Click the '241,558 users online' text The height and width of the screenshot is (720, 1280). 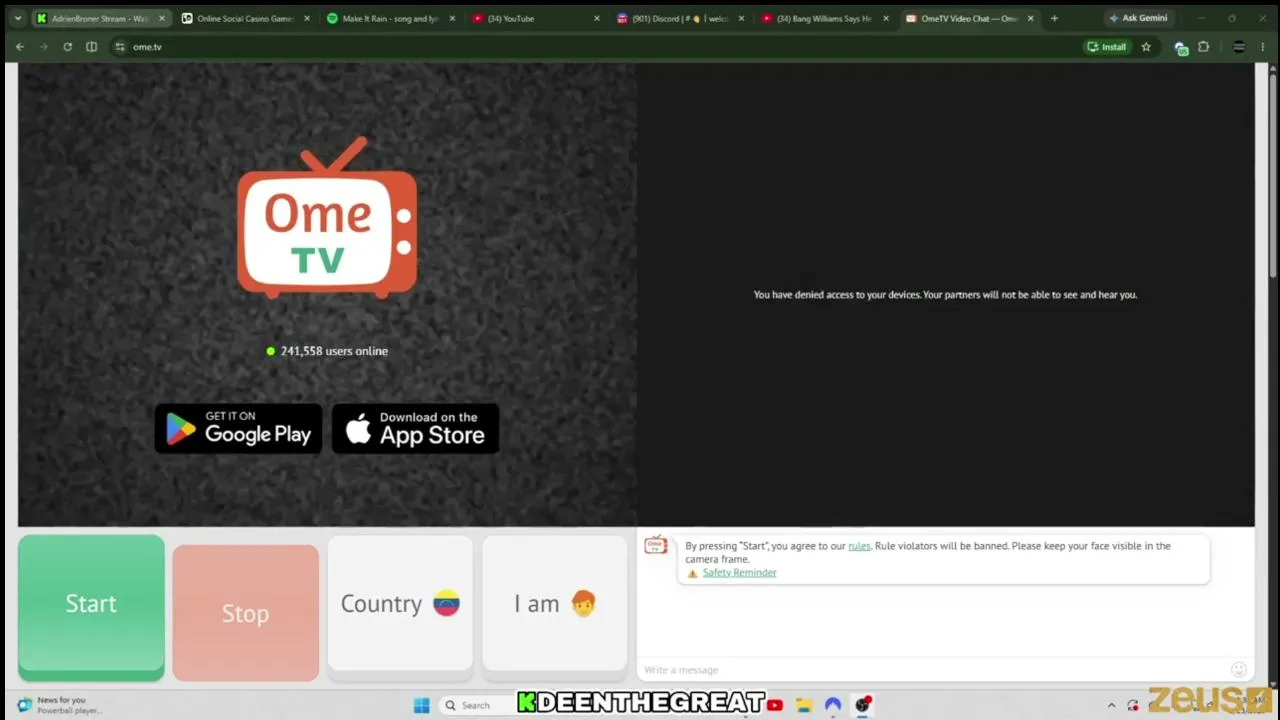(334, 351)
